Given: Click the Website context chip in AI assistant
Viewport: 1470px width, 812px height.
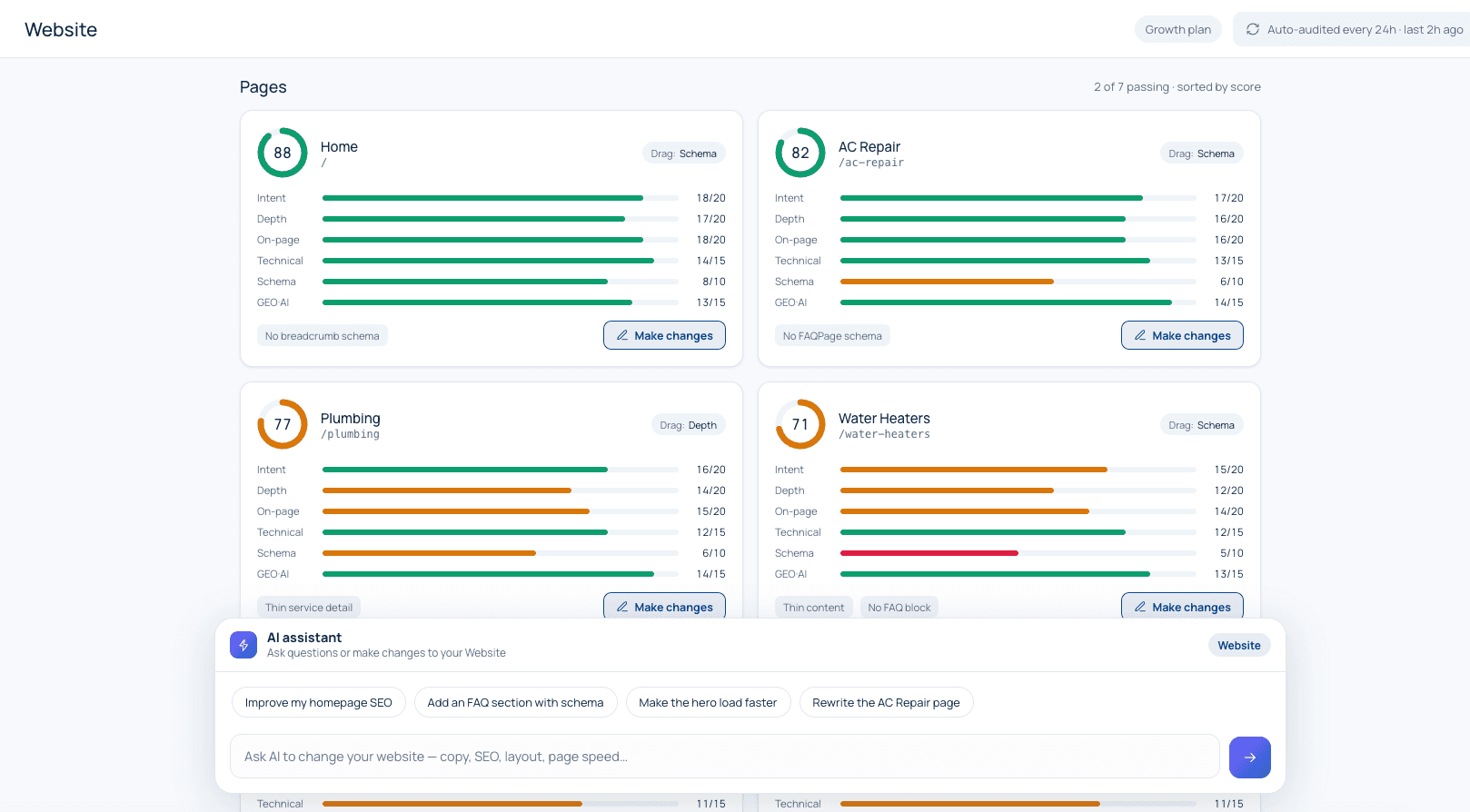Looking at the screenshot, I should 1239,645.
